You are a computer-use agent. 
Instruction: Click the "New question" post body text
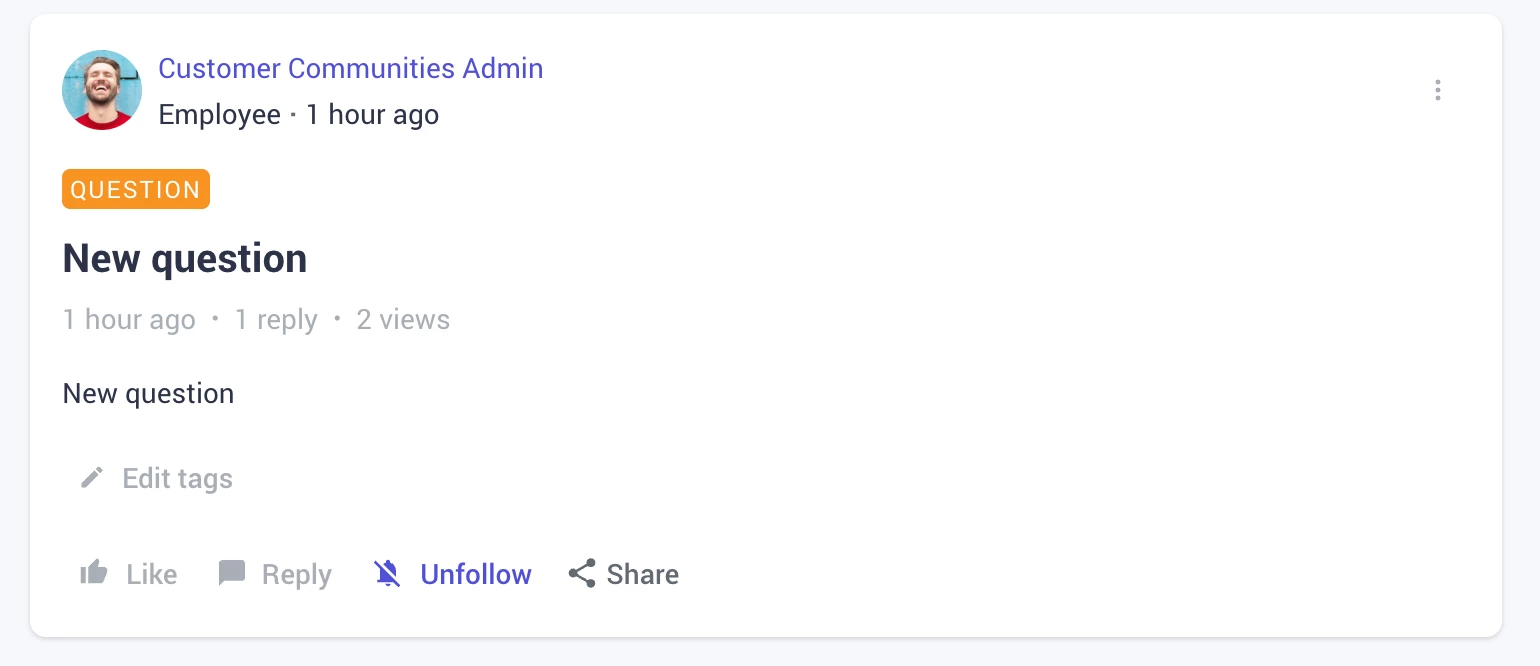click(148, 394)
